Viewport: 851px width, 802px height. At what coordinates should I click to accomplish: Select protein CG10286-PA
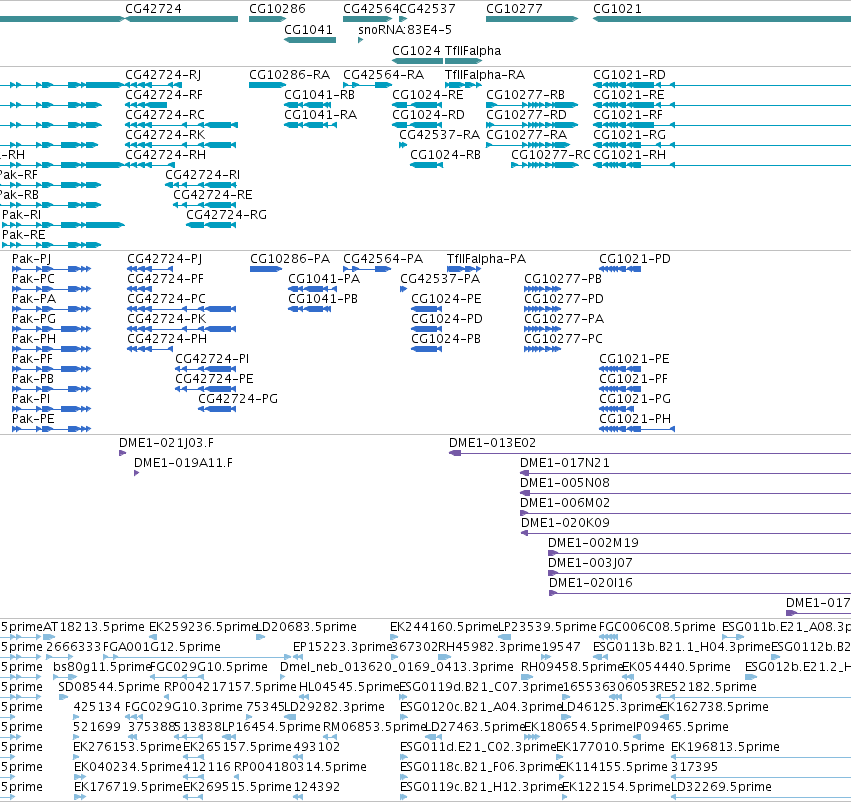pyautogui.click(x=290, y=259)
